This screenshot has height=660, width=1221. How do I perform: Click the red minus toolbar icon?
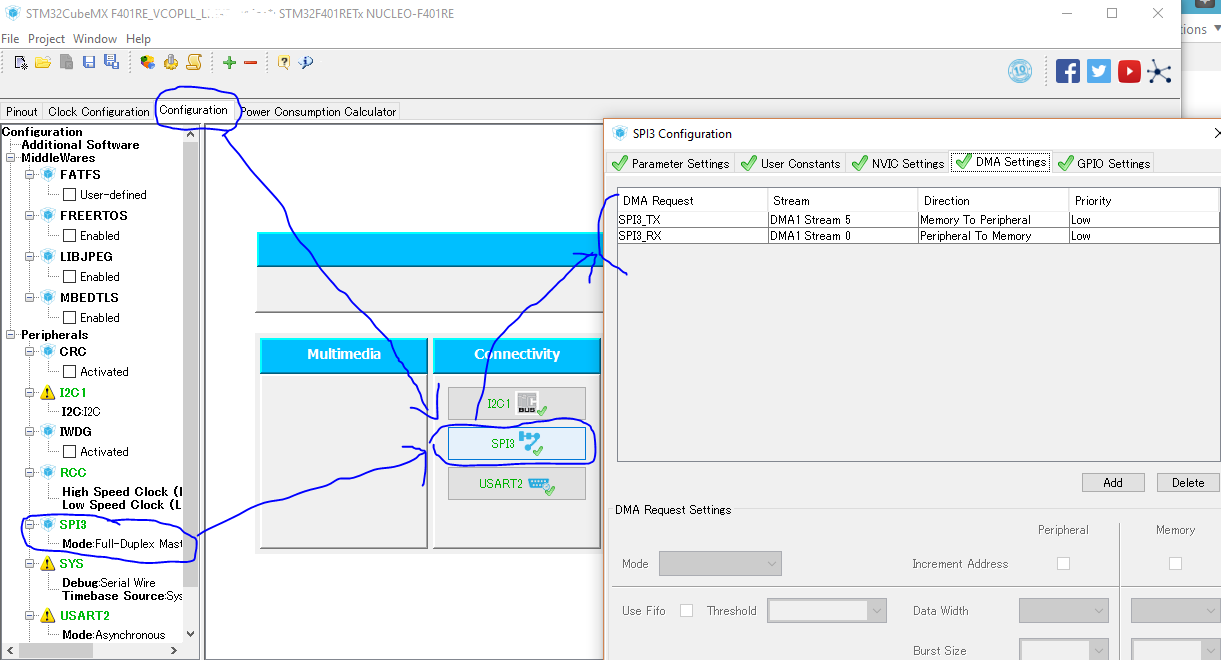click(x=250, y=62)
